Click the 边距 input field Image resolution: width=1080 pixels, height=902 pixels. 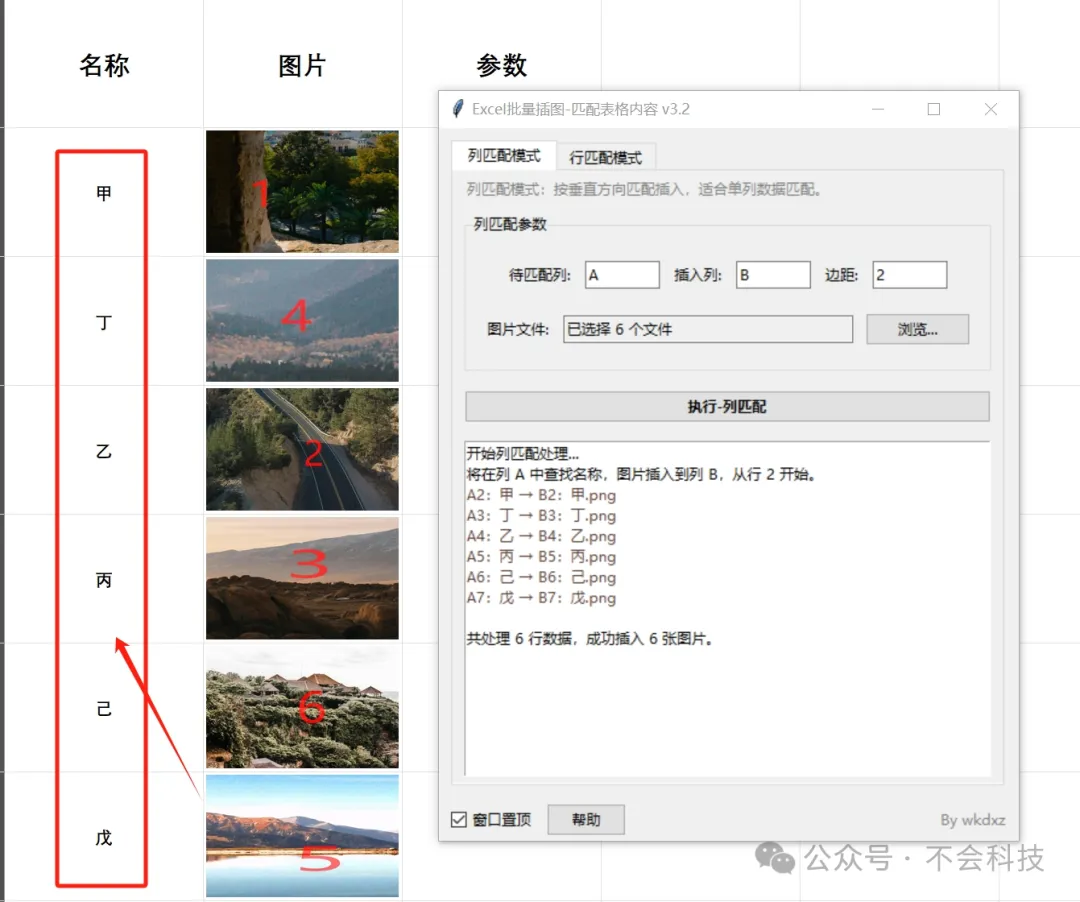(x=909, y=275)
